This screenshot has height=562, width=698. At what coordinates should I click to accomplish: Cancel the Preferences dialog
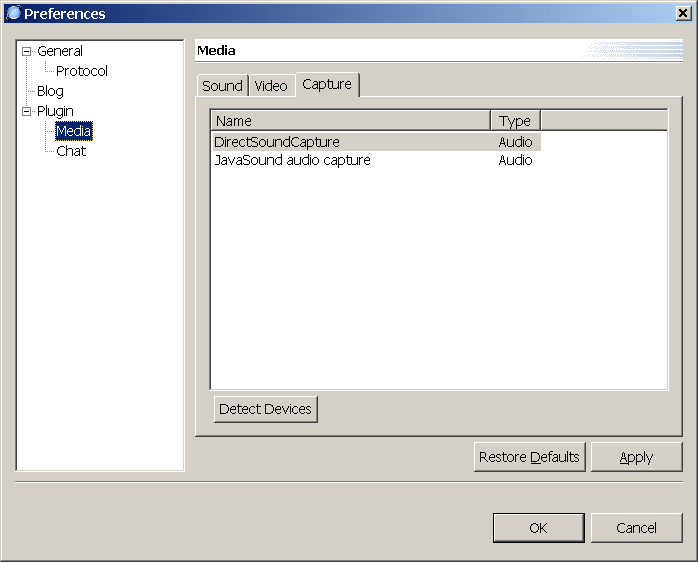point(636,528)
